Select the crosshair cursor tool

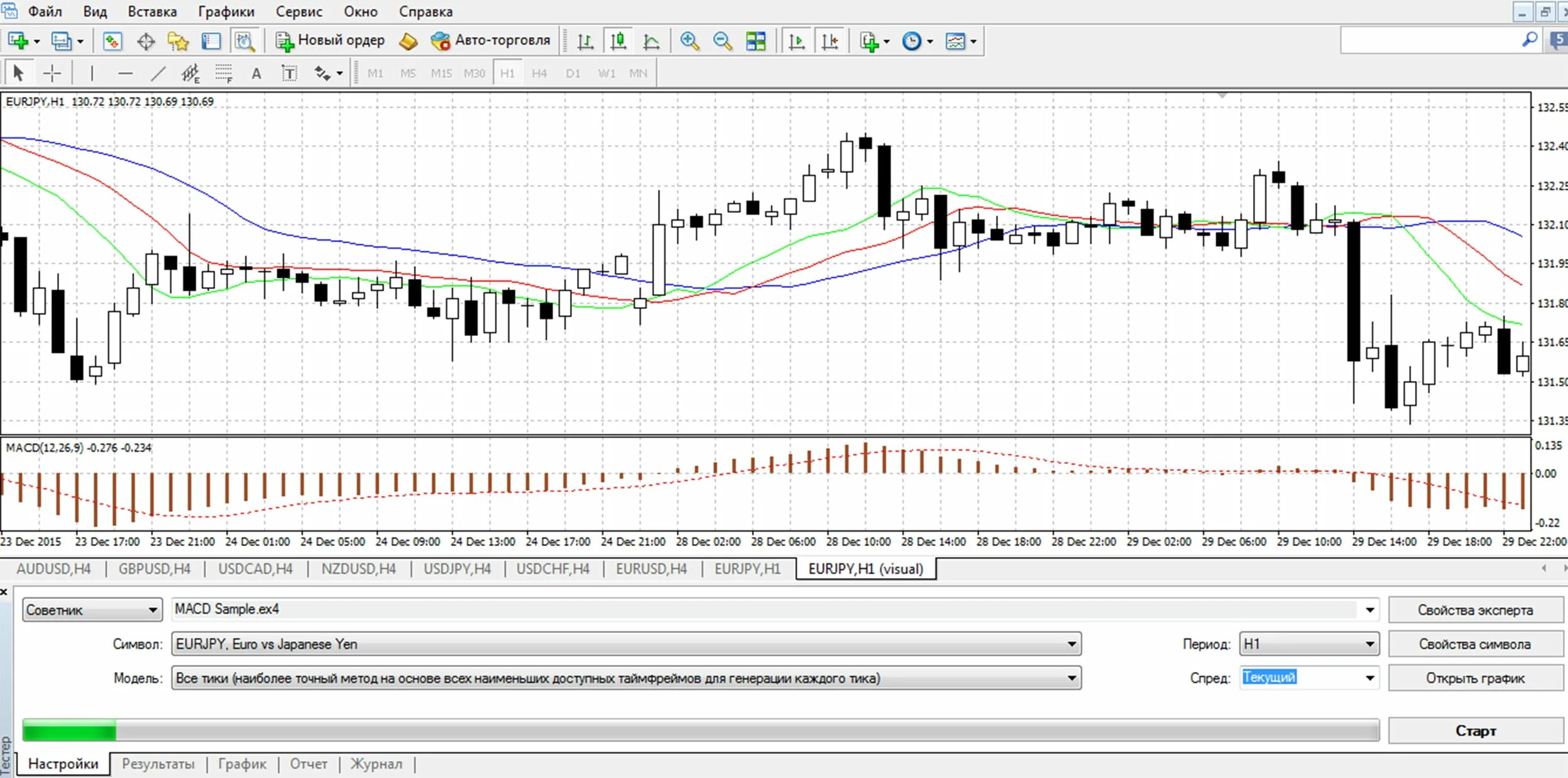pyautogui.click(x=52, y=73)
